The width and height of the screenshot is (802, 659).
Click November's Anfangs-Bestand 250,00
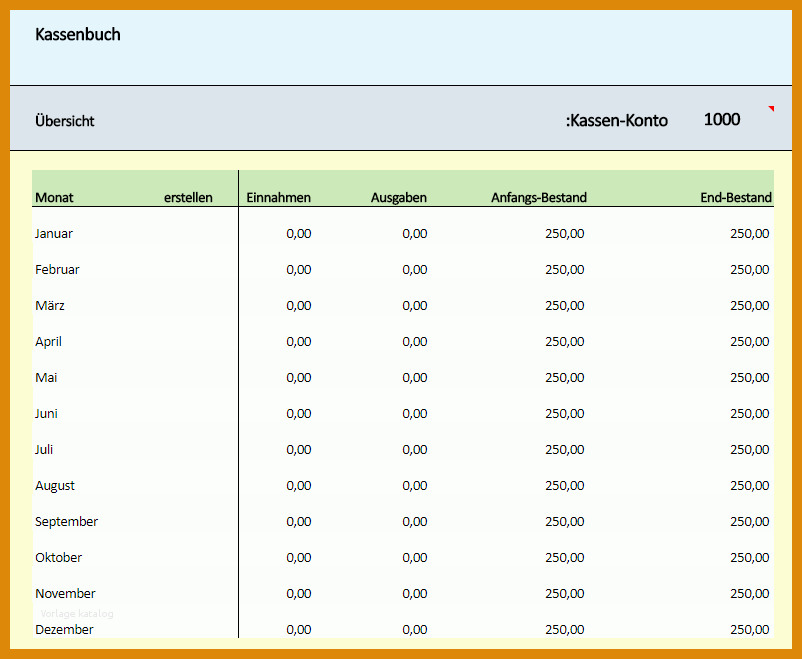tap(565, 594)
